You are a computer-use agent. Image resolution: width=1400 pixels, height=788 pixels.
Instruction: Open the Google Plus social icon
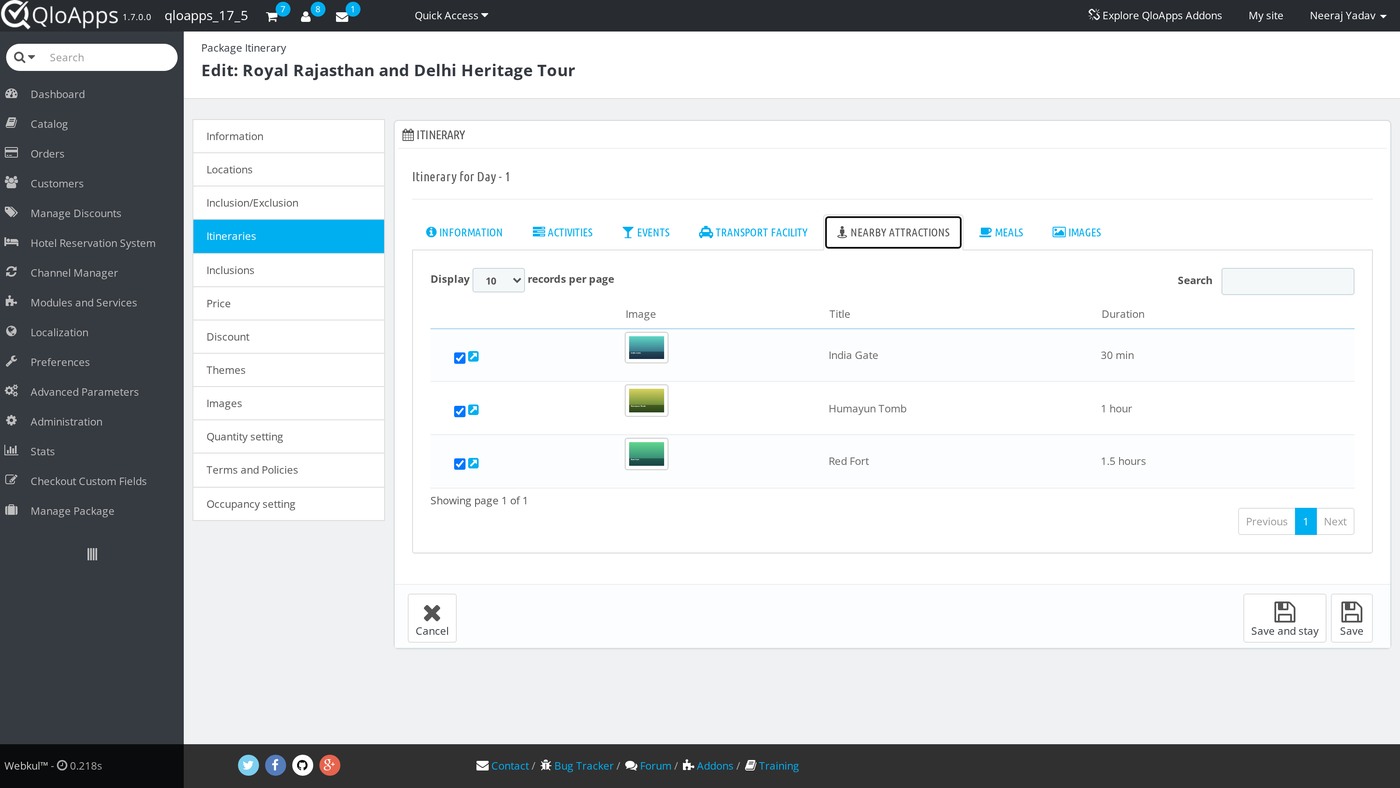point(330,765)
